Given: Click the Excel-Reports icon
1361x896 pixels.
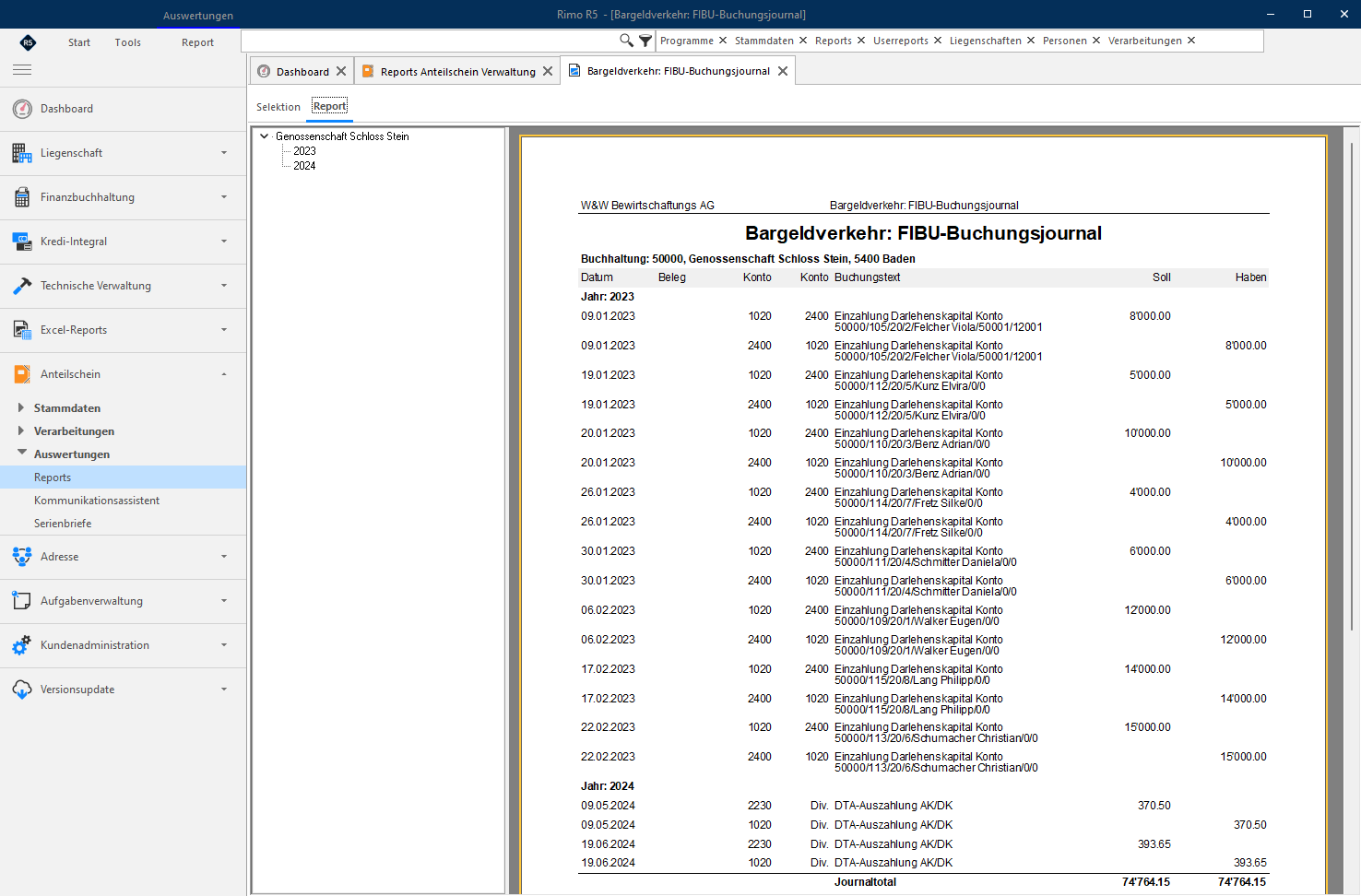Looking at the screenshot, I should click(x=22, y=330).
